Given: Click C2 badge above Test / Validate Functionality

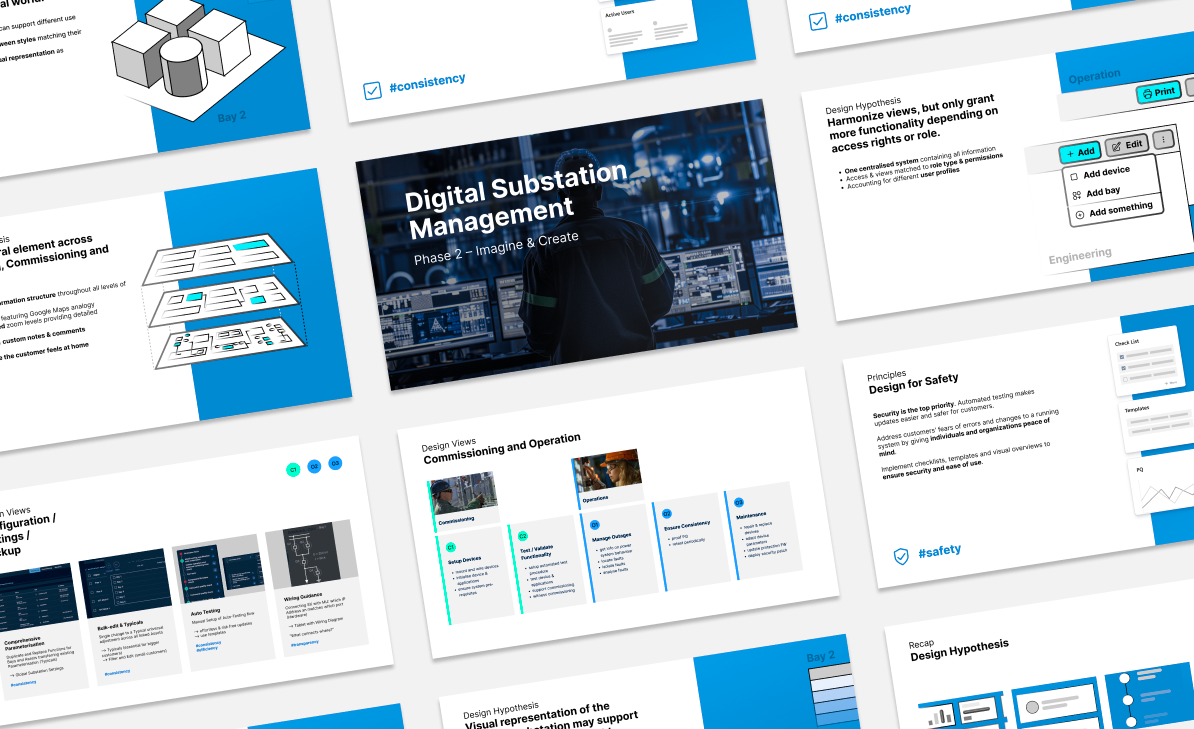Looking at the screenshot, I should [522, 536].
